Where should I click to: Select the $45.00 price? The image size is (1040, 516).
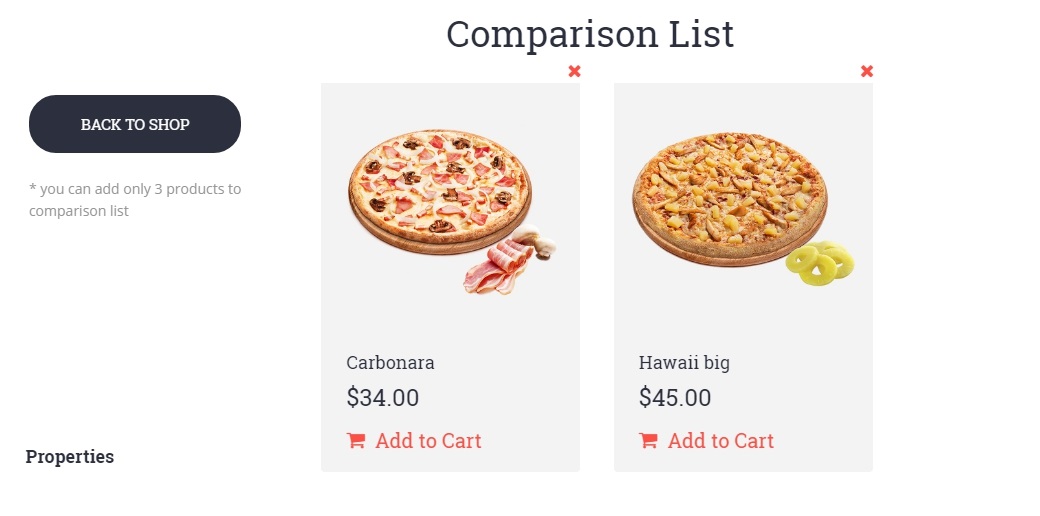pos(675,398)
